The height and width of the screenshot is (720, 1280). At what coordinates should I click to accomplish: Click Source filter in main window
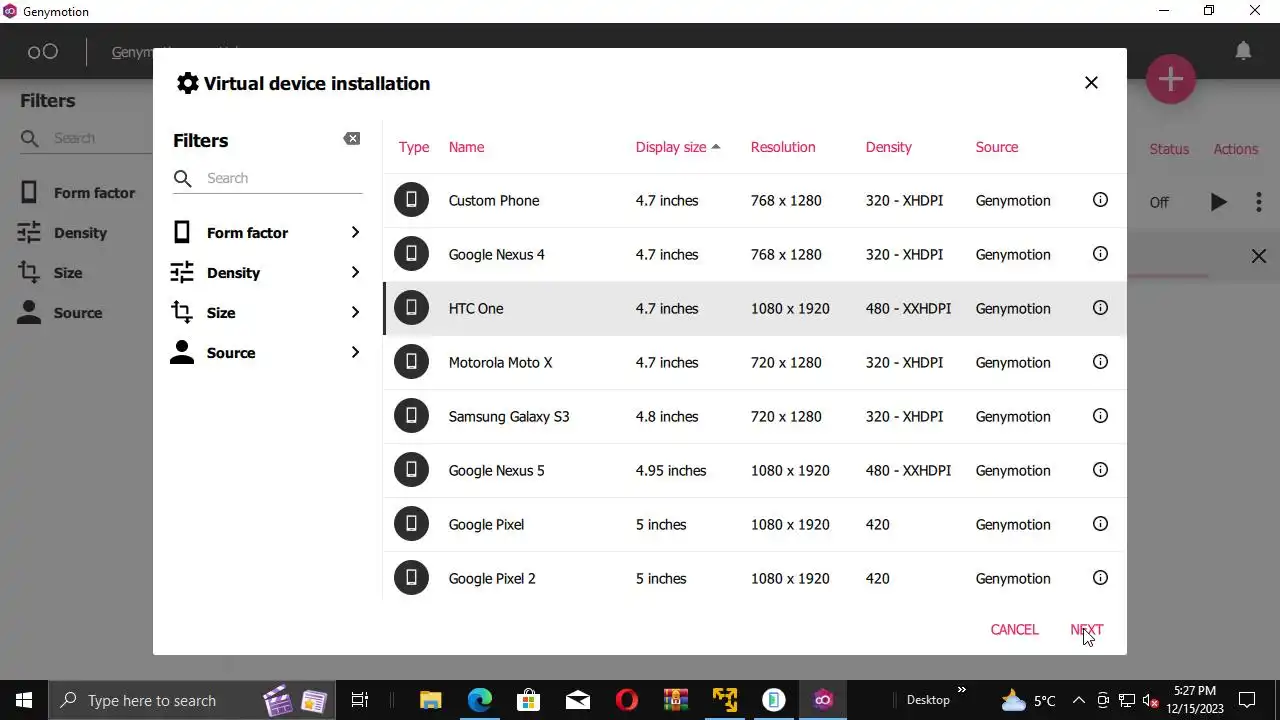point(61,313)
